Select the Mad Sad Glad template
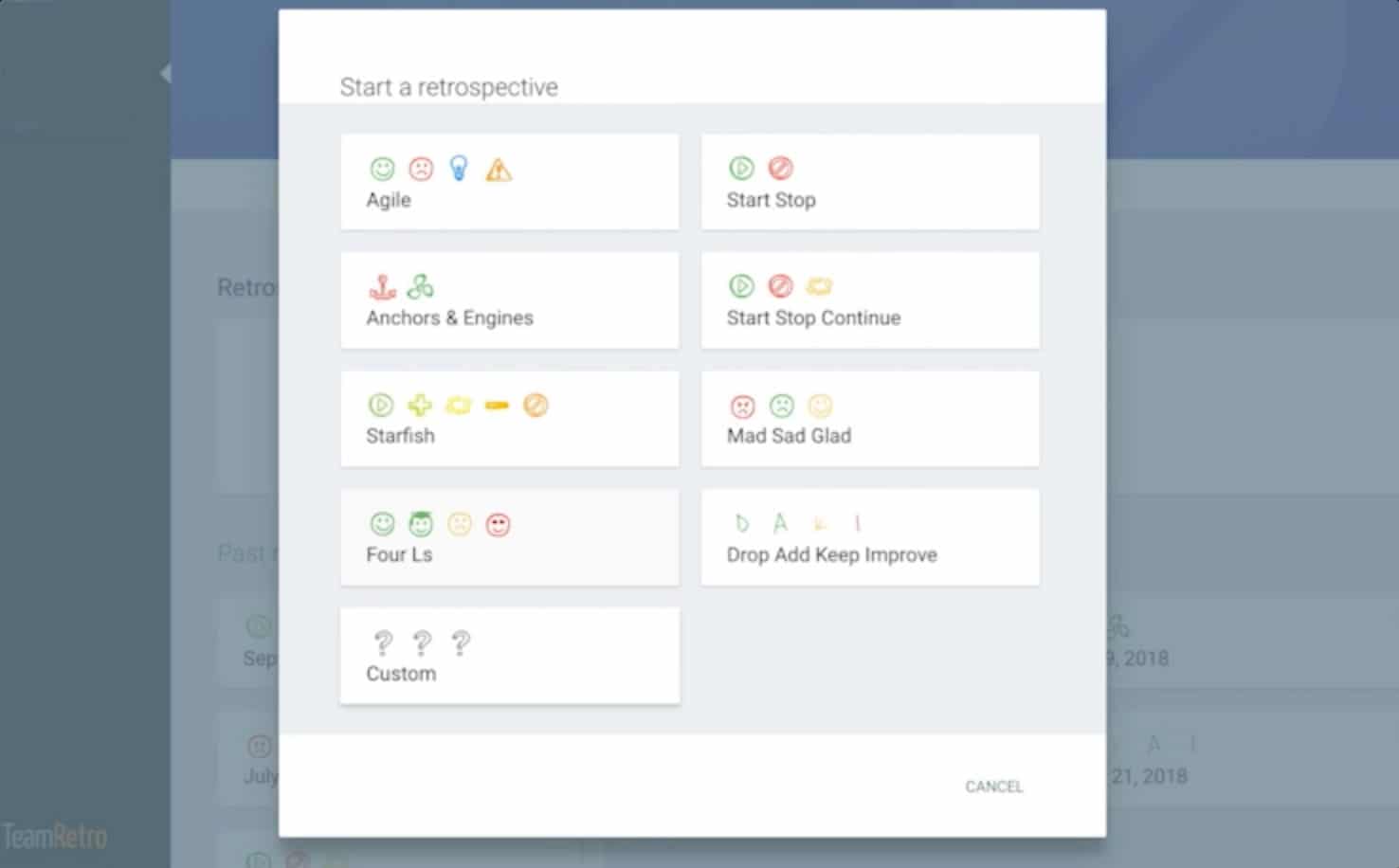 [870, 419]
